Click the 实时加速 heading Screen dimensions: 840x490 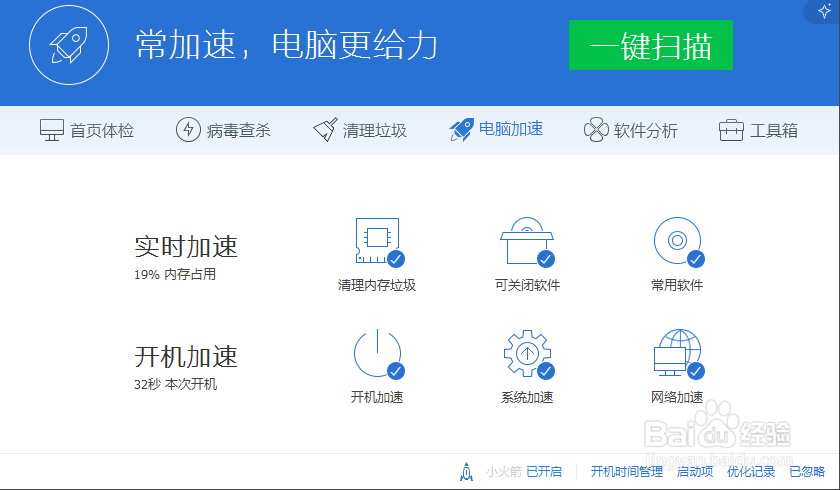click(186, 246)
